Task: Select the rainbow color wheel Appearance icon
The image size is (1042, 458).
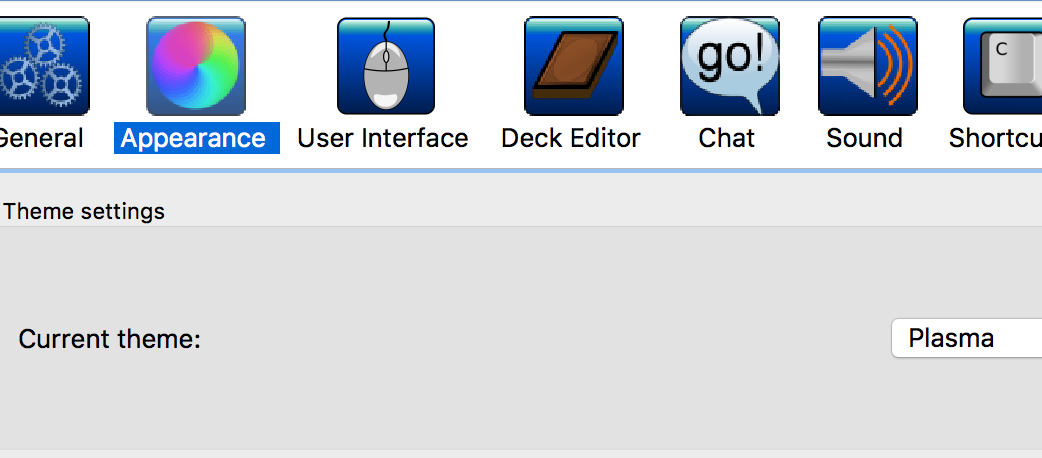Action: click(196, 66)
